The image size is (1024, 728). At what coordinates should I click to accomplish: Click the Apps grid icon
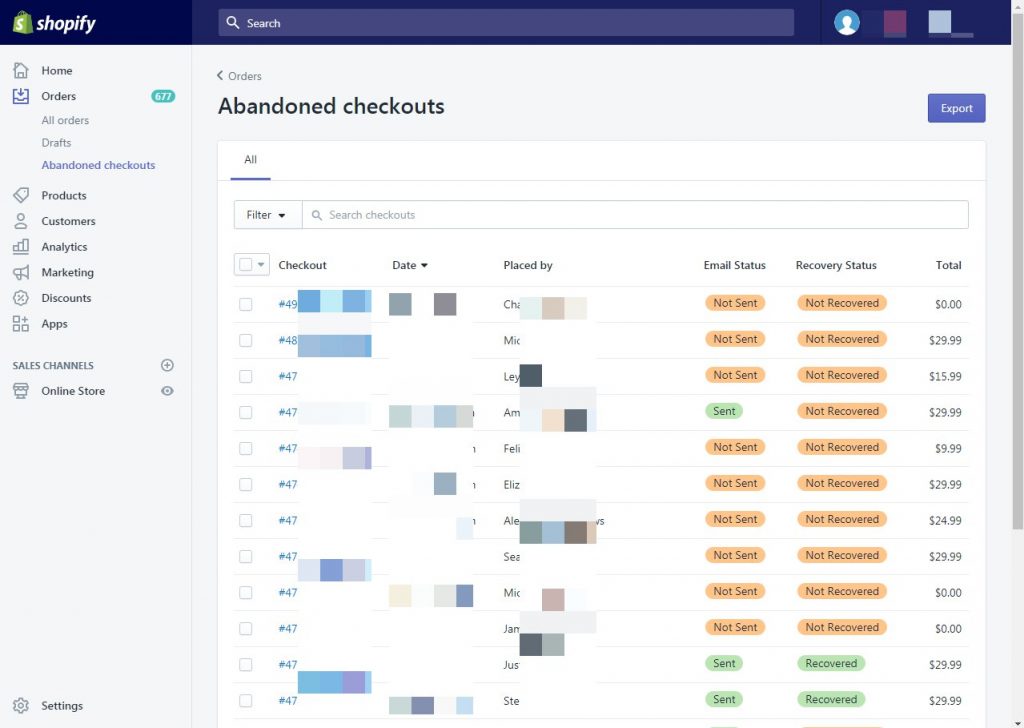click(21, 324)
